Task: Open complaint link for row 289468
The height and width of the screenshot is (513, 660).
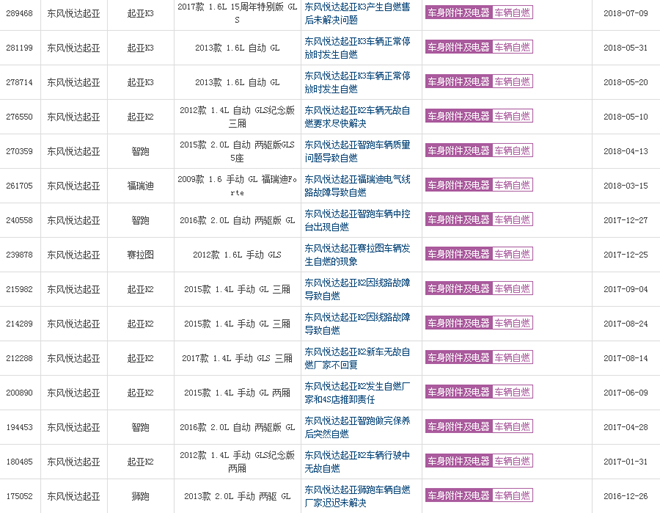Action: click(357, 13)
